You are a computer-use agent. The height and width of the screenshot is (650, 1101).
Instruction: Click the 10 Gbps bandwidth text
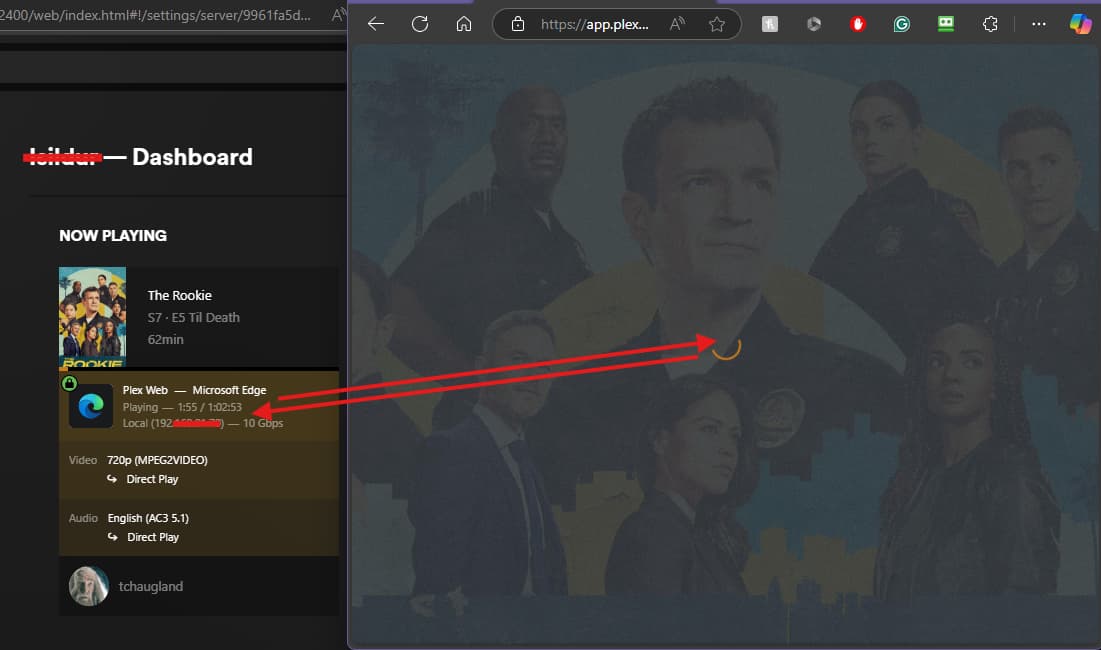tap(263, 423)
